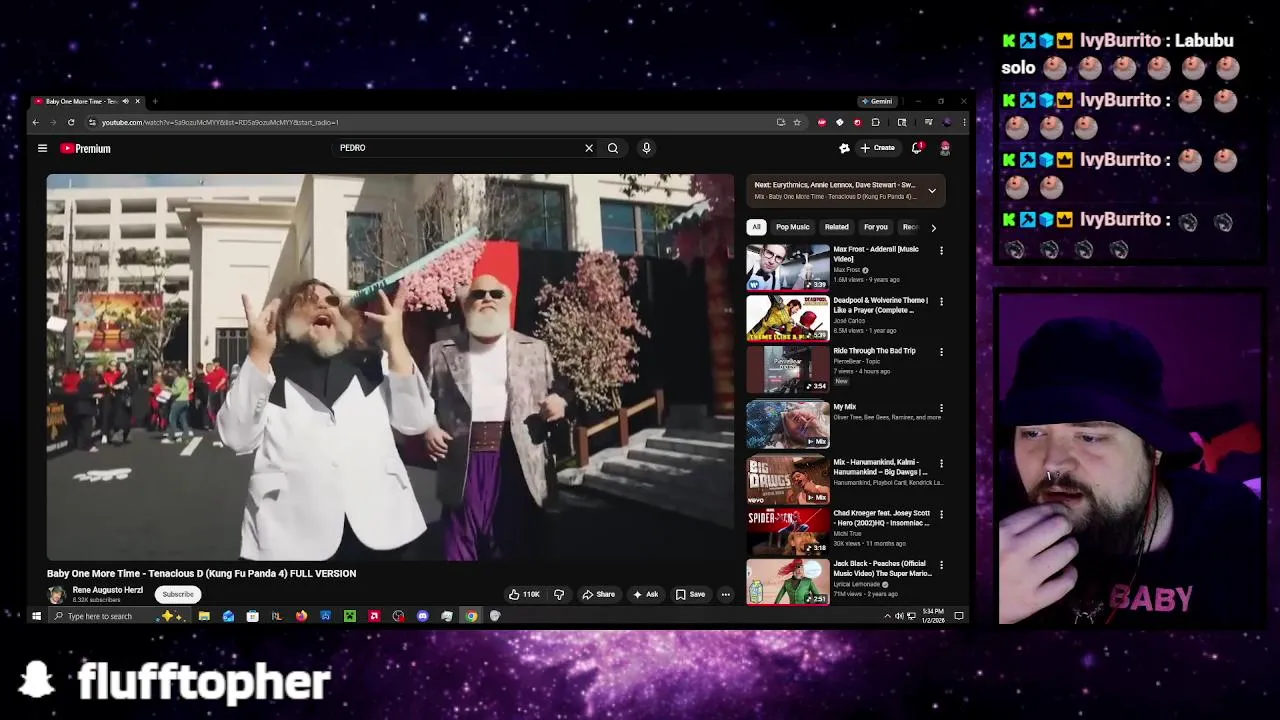Share the Baby One More Time video
Image resolution: width=1280 pixels, height=720 pixels.
[x=599, y=594]
